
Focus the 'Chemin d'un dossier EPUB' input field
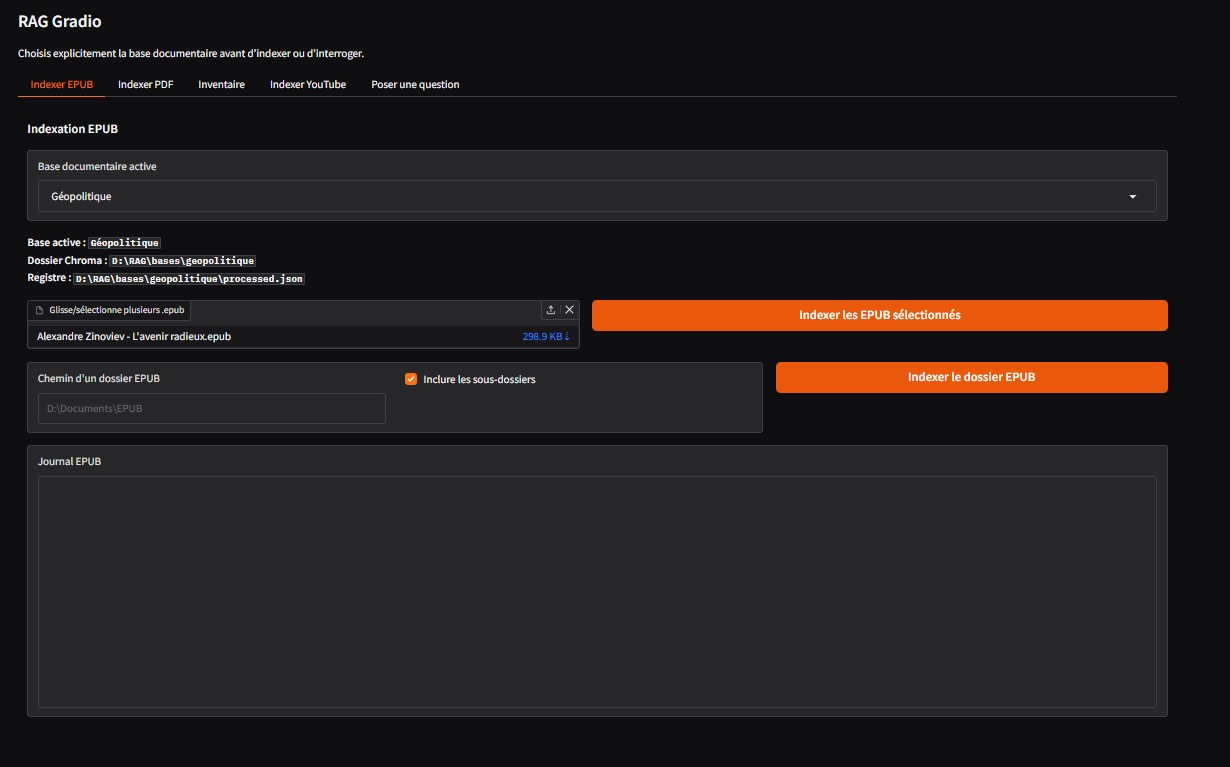pyautogui.click(x=212, y=408)
